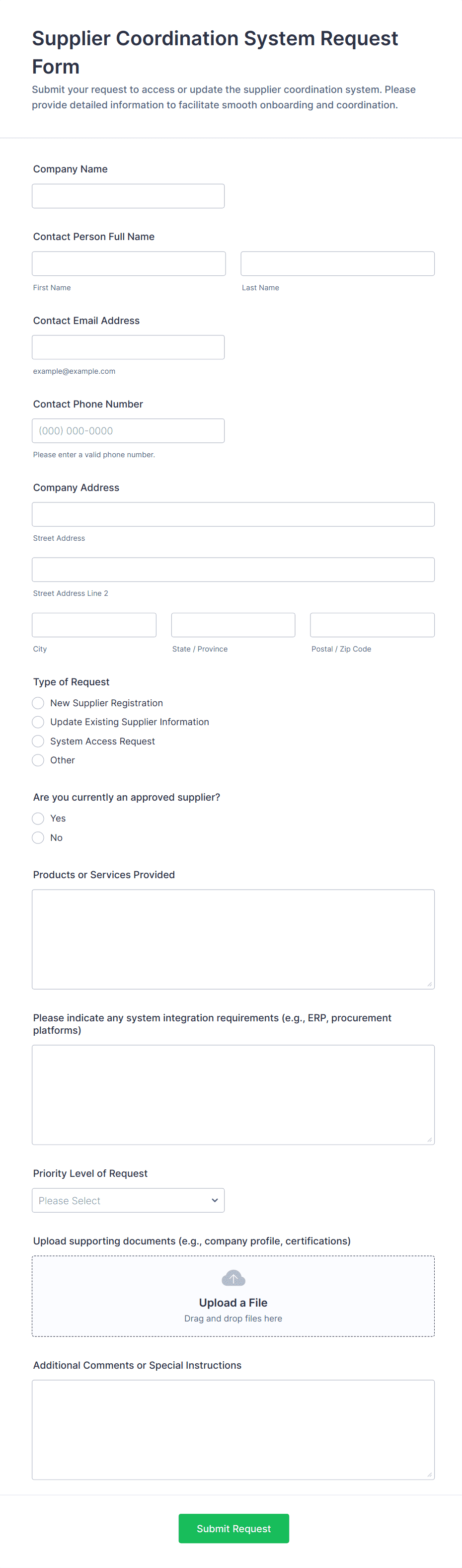Image resolution: width=462 pixels, height=1568 pixels.
Task: Click the Products or Services Provided textarea
Action: pos(233,939)
